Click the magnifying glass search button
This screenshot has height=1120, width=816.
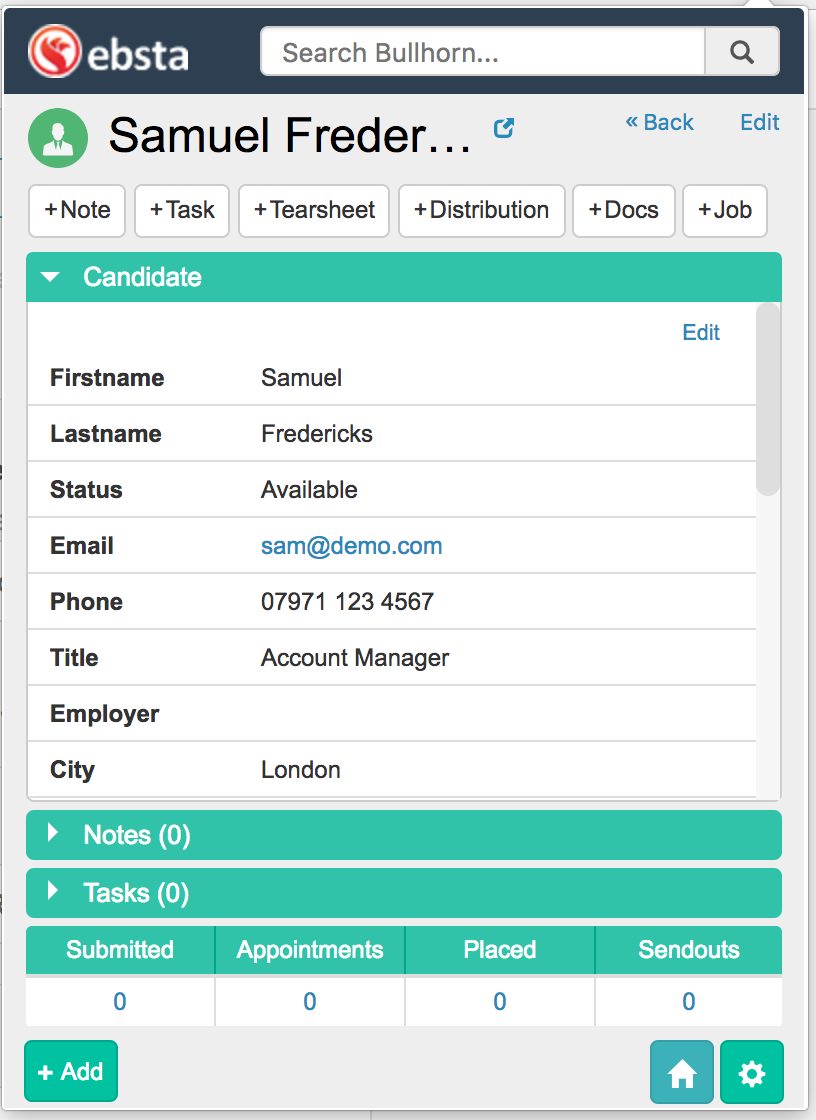(741, 52)
